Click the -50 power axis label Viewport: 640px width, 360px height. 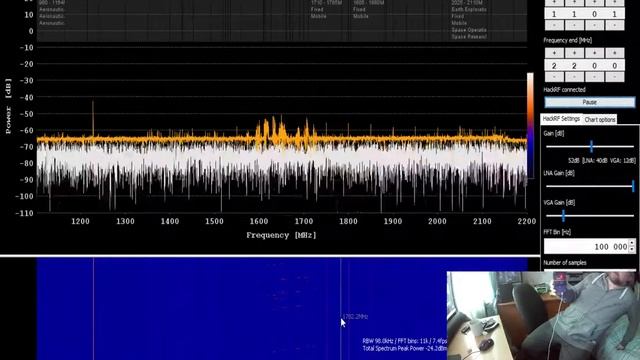27,114
